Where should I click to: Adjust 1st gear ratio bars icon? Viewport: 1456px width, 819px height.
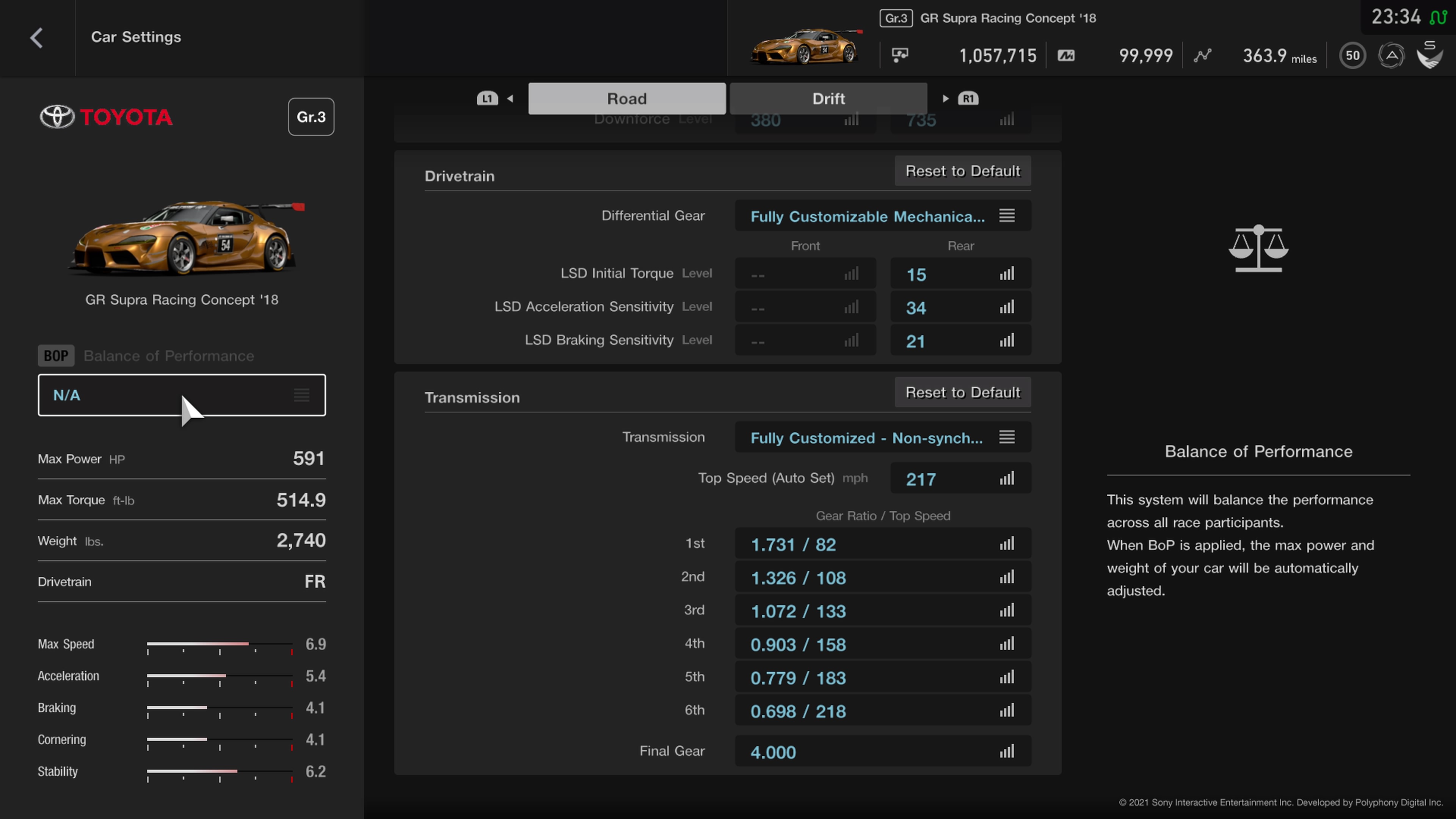click(1007, 543)
